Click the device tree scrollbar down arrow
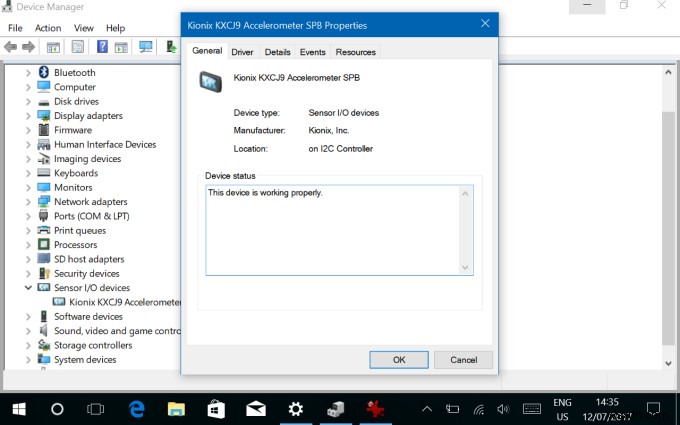This screenshot has width=680, height=425. (668, 363)
